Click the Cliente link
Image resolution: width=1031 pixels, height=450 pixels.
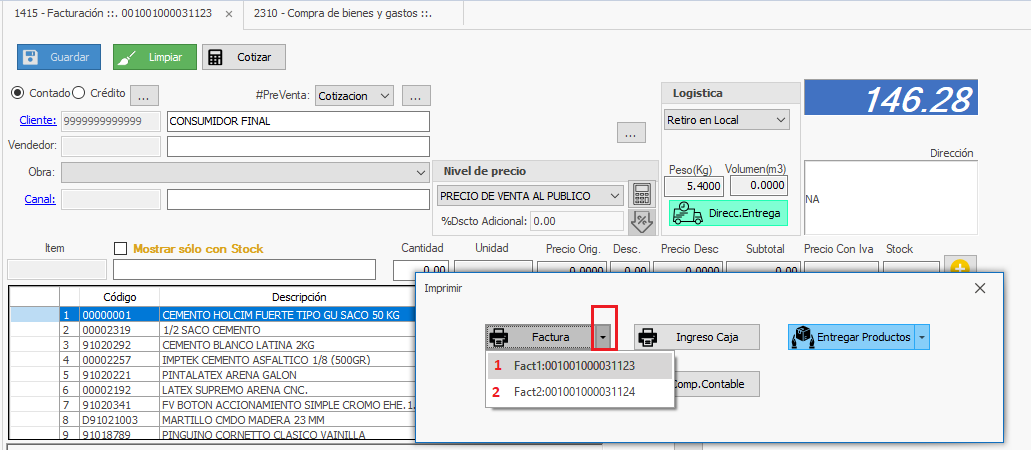38,121
